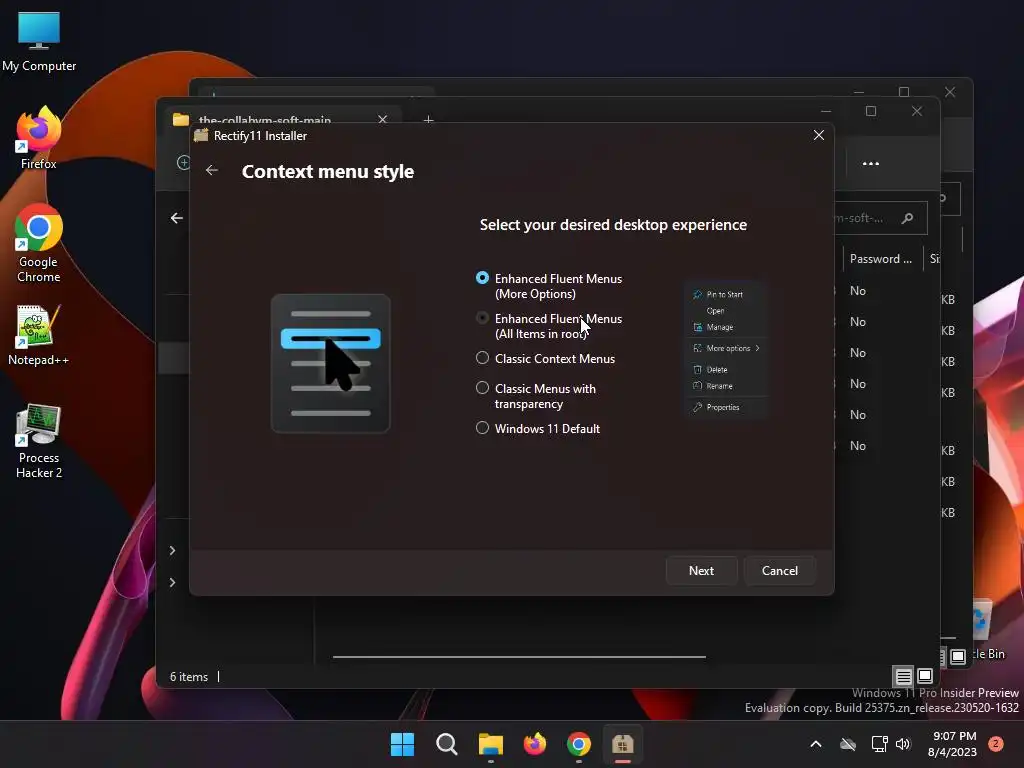Click the Cancel button in installer
Screen dimensions: 1024x768
(780, 571)
